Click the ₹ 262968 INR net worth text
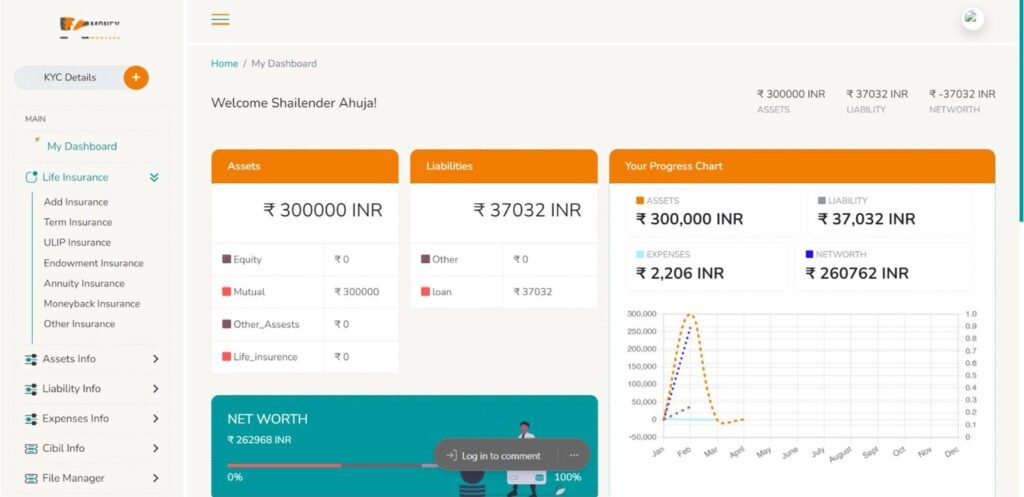This screenshot has height=497, width=1024. 259,440
